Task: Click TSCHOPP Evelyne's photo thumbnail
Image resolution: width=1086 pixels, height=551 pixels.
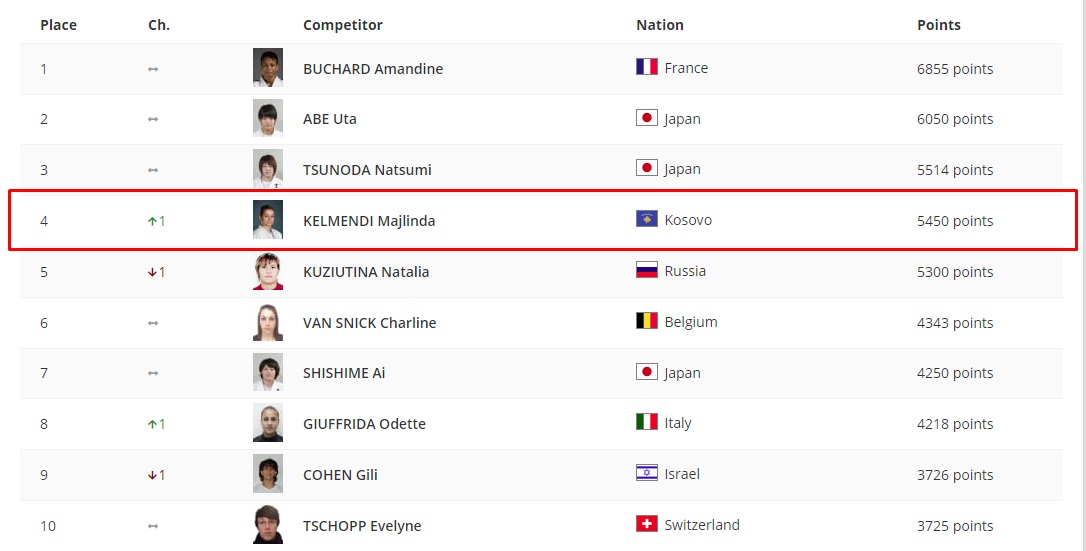Action: [x=268, y=525]
